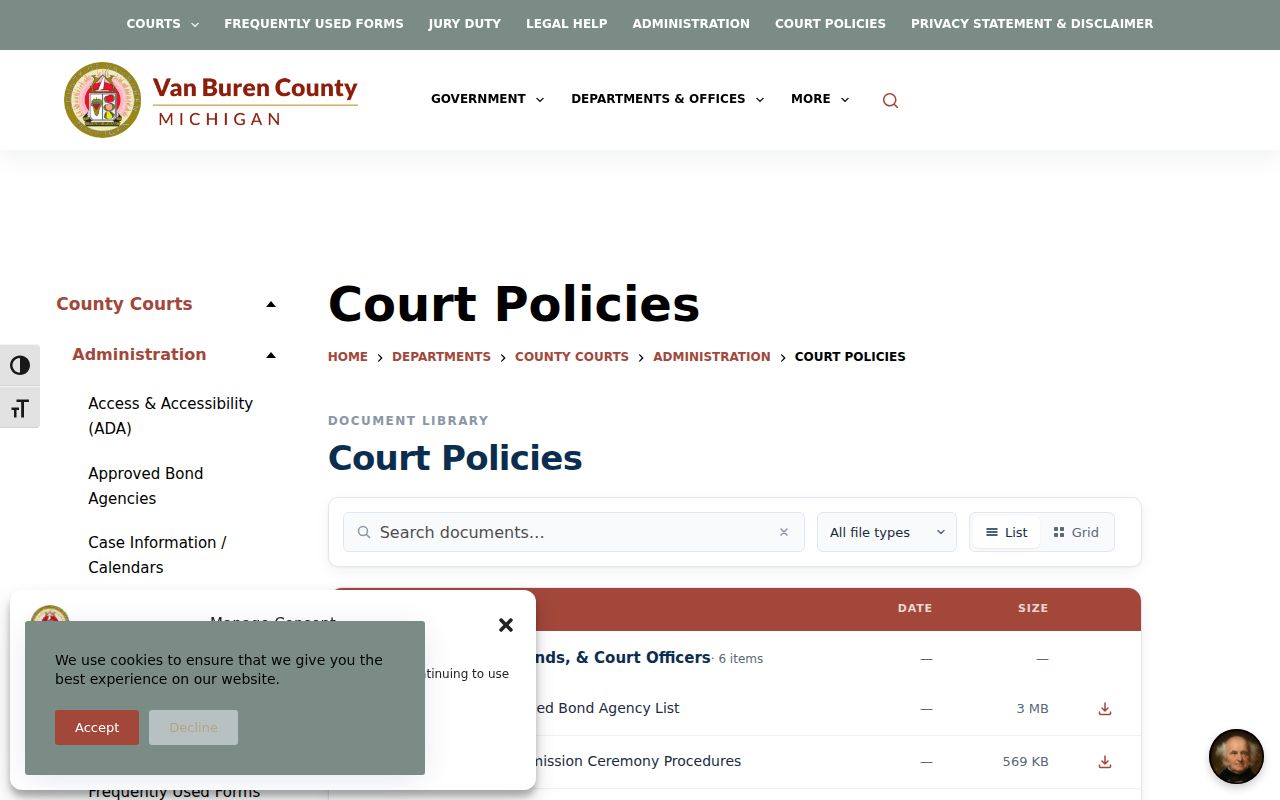1280x800 pixels.
Task: Click the Search documents field
Action: point(574,532)
